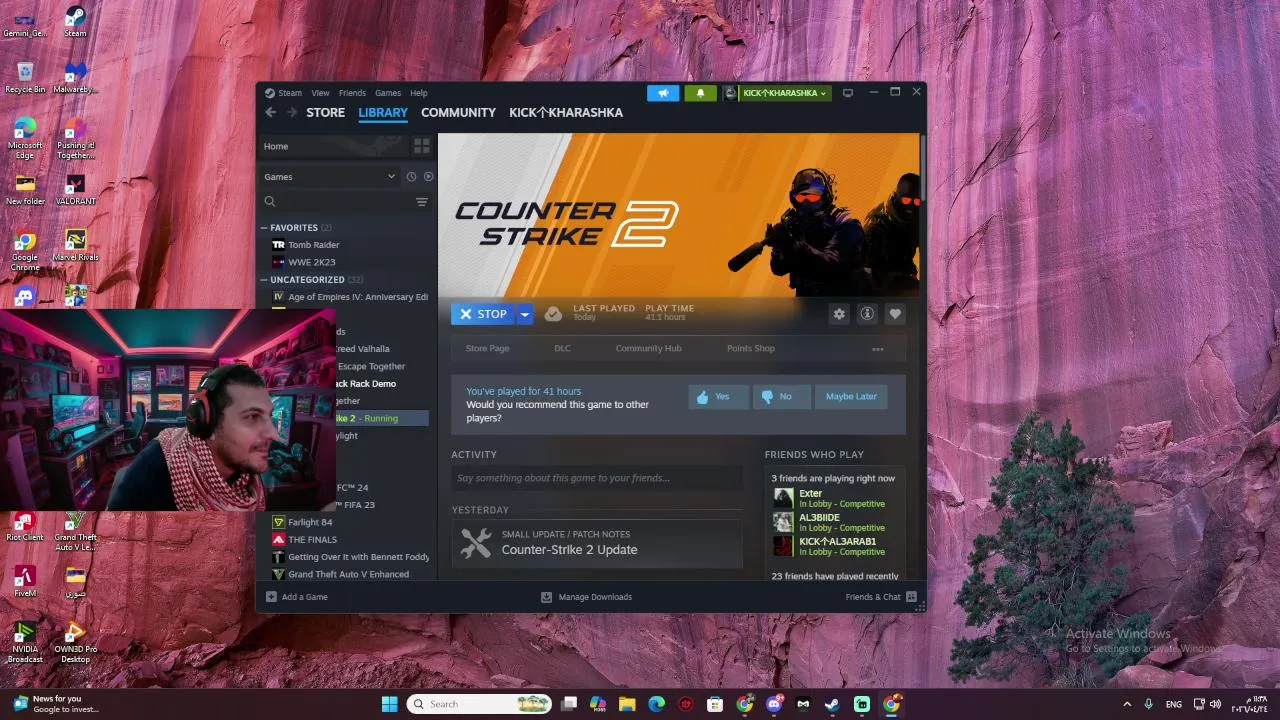Screen dimensions: 1280x720
Task: Open Manage Downloads
Action: pos(587,597)
